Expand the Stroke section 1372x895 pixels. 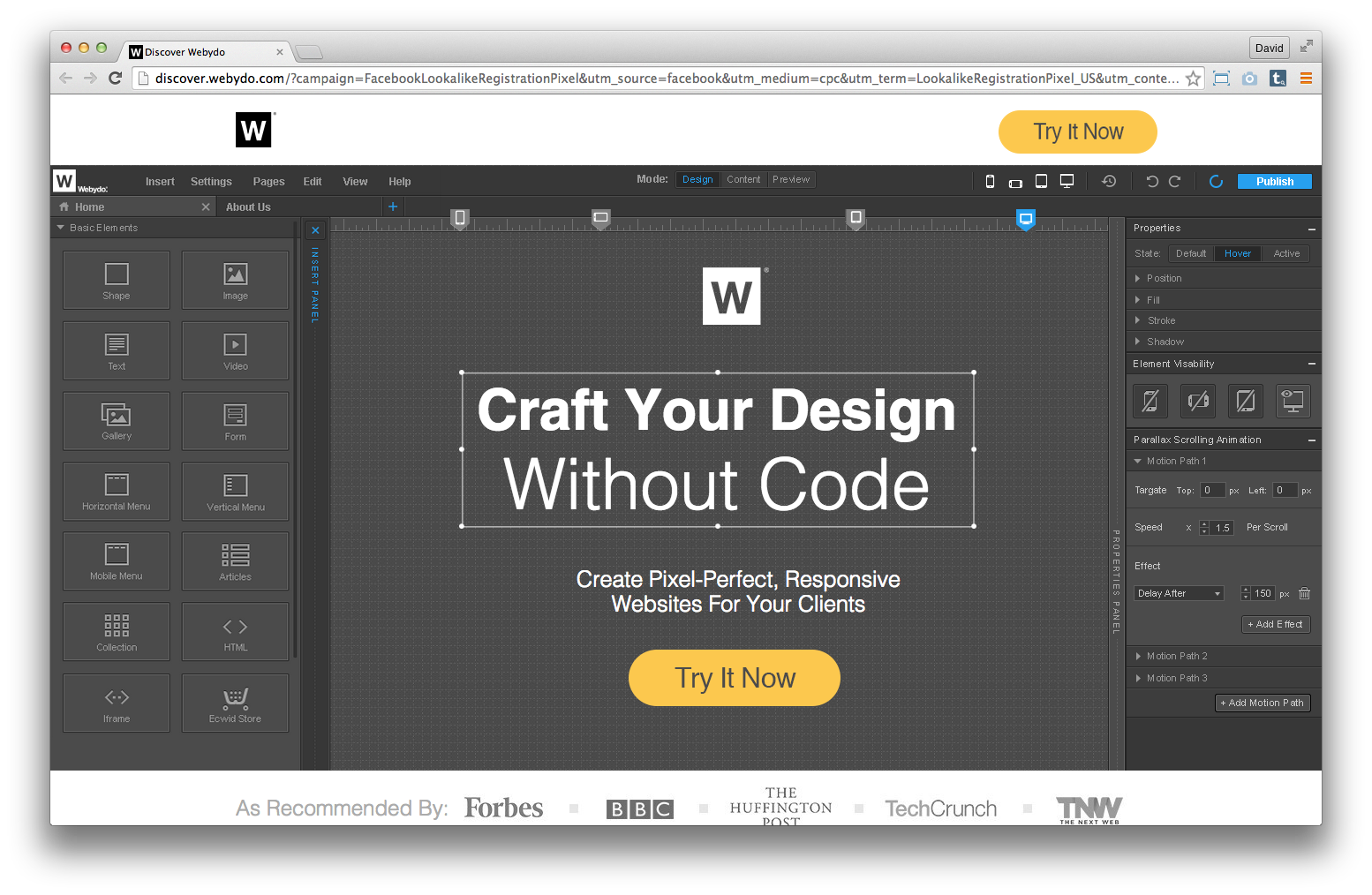[x=1224, y=320]
